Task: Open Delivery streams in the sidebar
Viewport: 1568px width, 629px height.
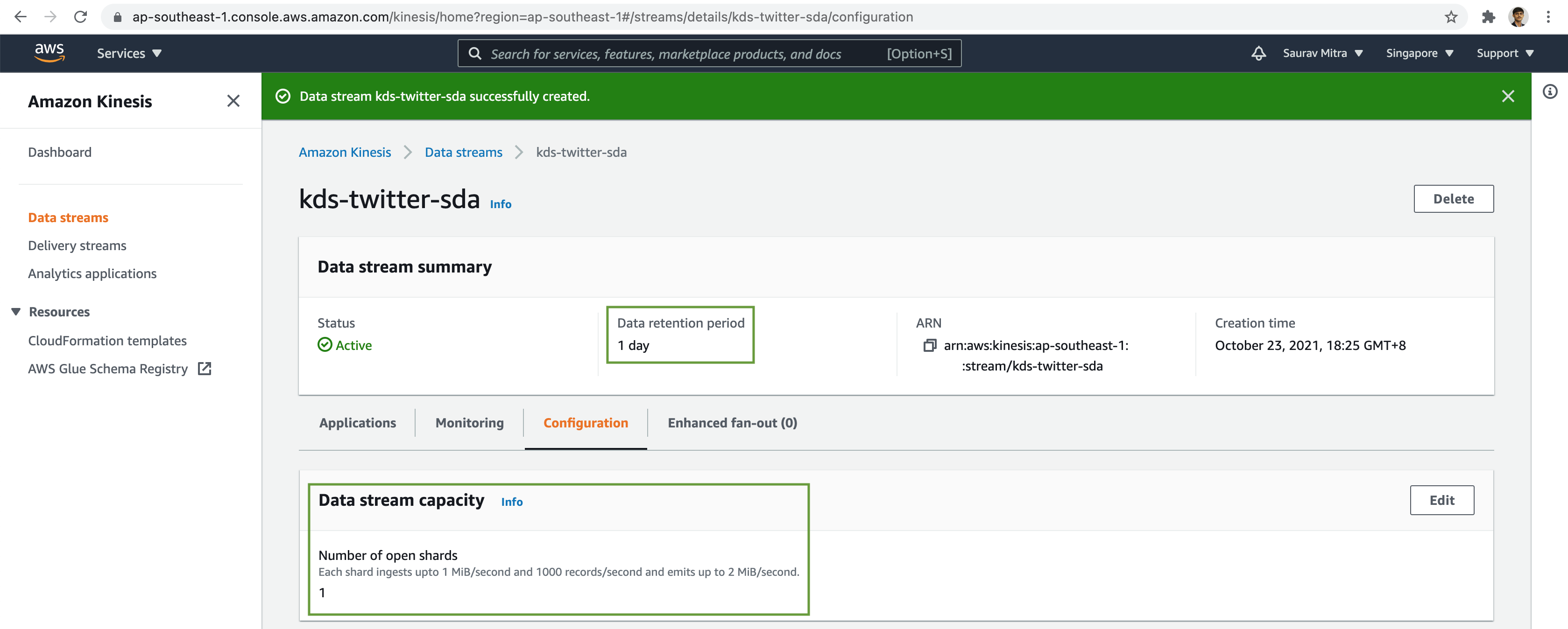Action: pos(78,246)
